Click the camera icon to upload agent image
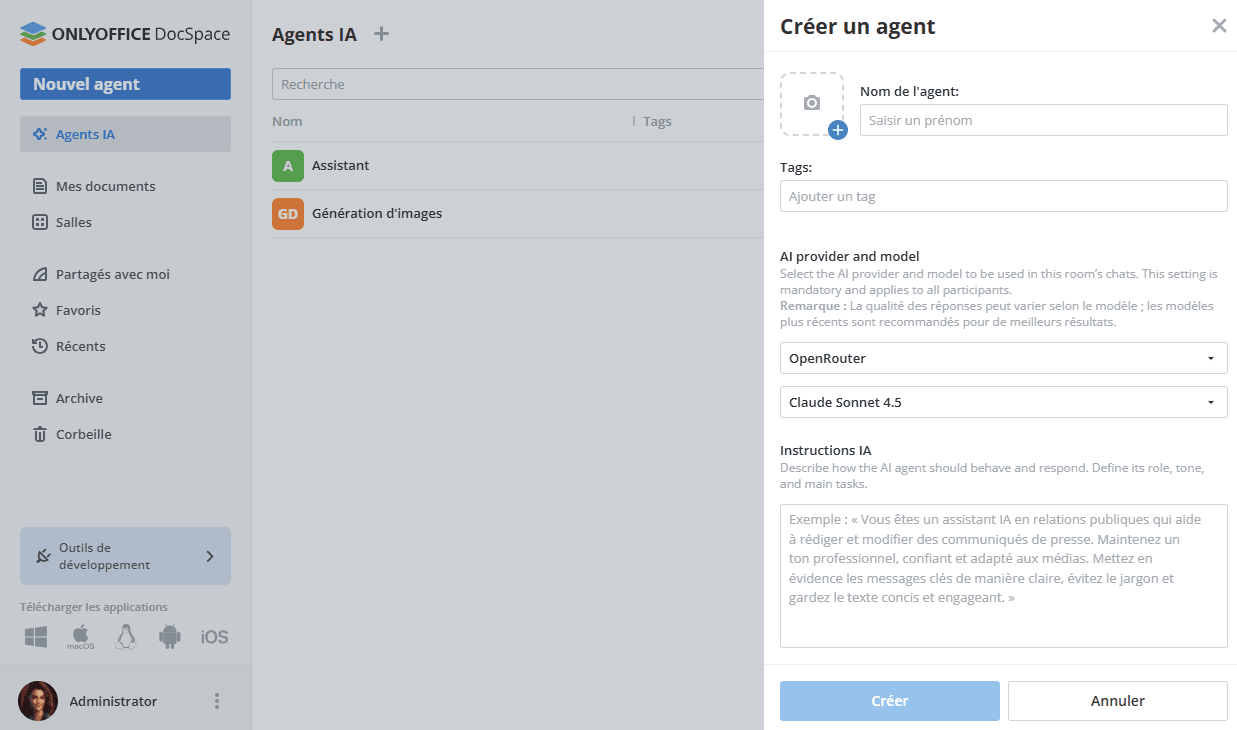Screen dimensions: 1237x730 (812, 103)
